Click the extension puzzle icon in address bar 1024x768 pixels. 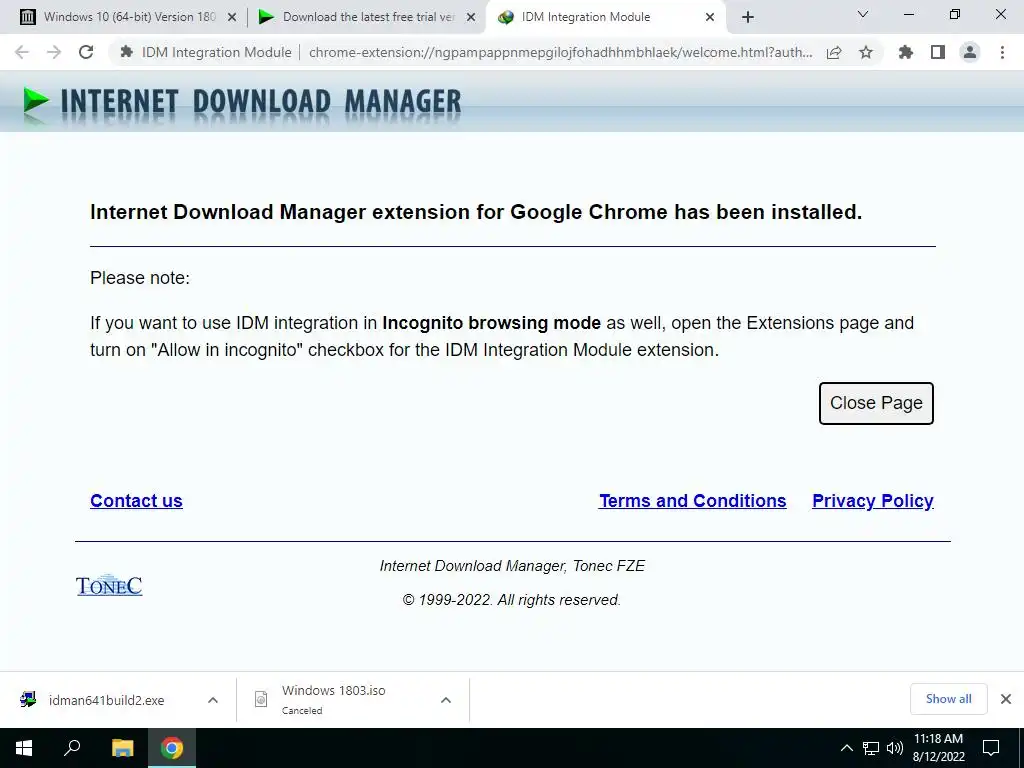coord(127,52)
